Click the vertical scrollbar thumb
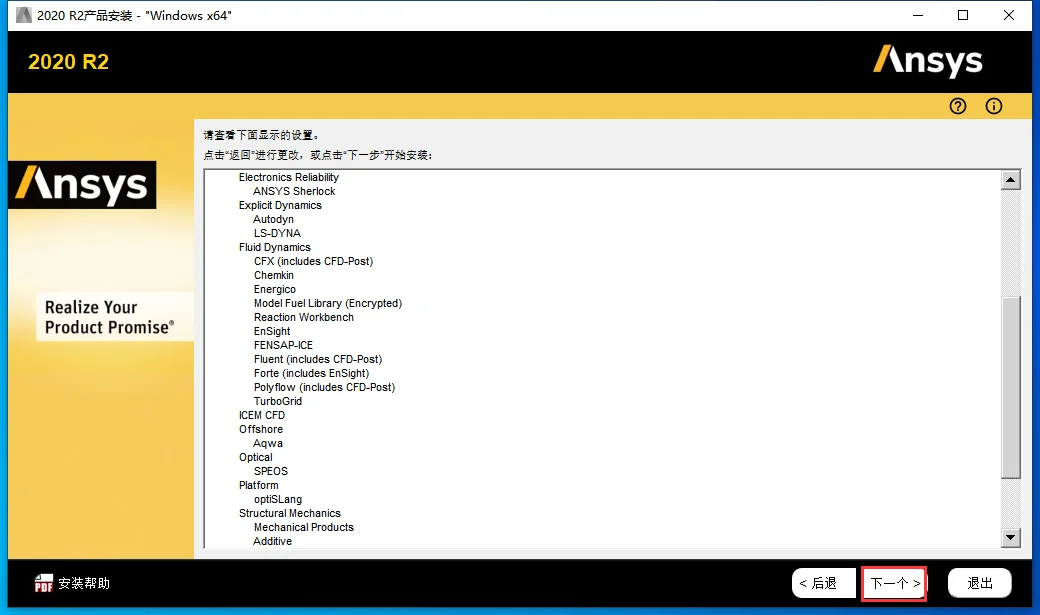 (1011, 387)
